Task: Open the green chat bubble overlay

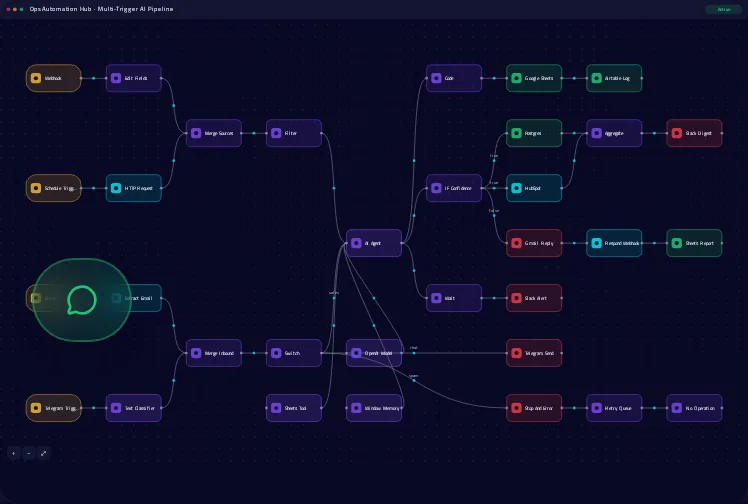Action: (82, 300)
